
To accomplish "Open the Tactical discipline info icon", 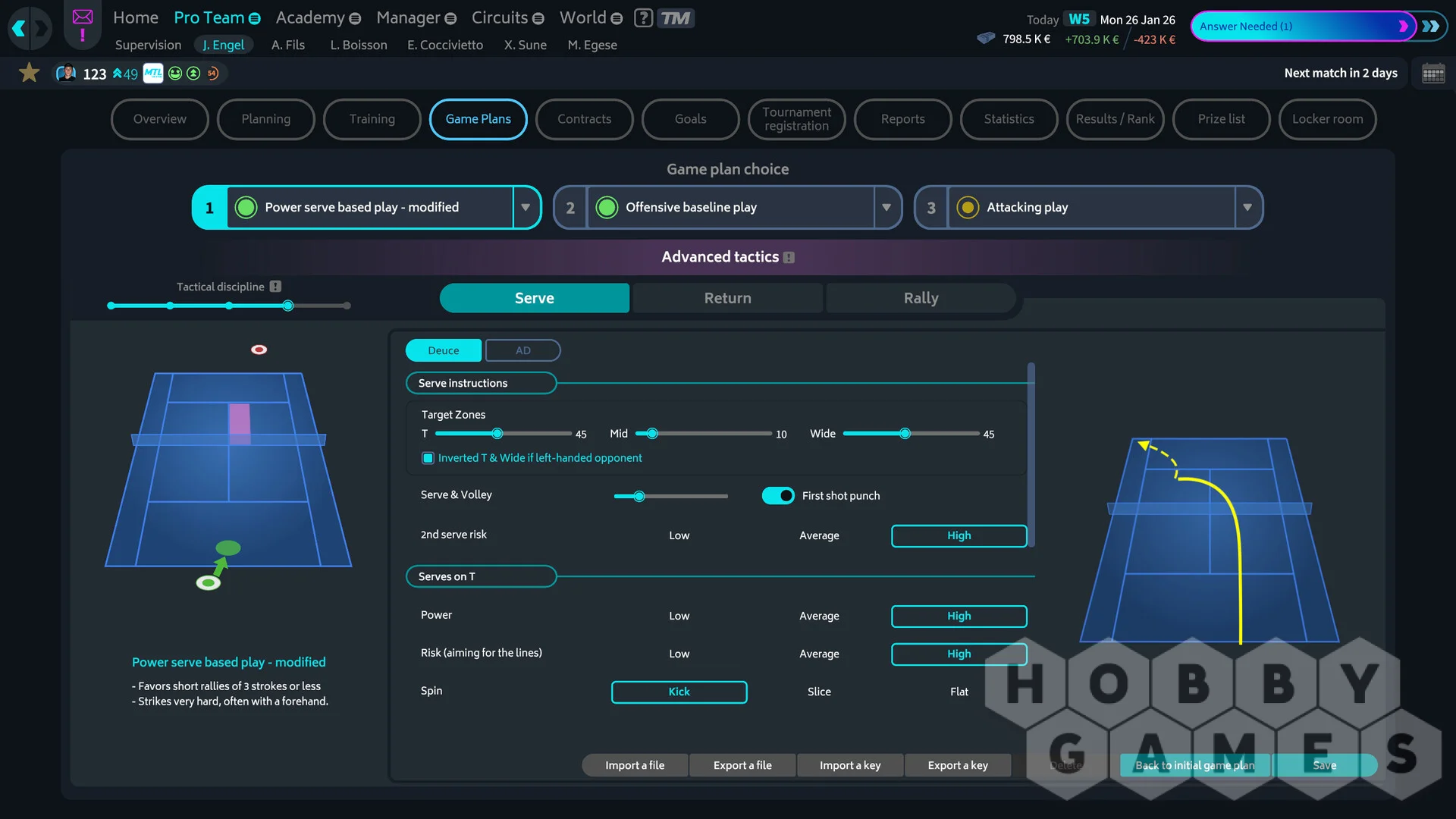I will pyautogui.click(x=275, y=287).
